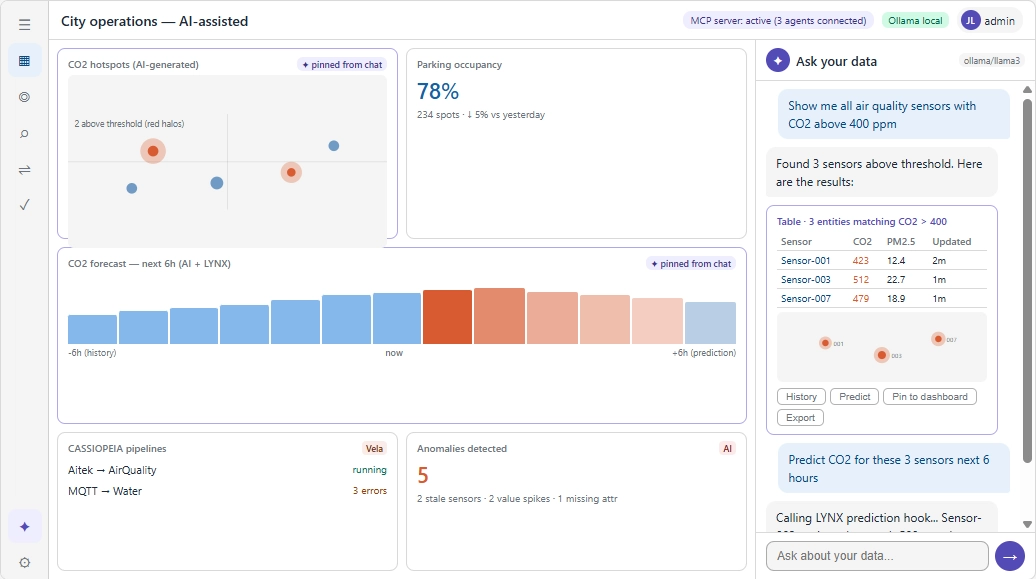Click Pin to dashboard button
This screenshot has width=1036, height=579.
929,396
